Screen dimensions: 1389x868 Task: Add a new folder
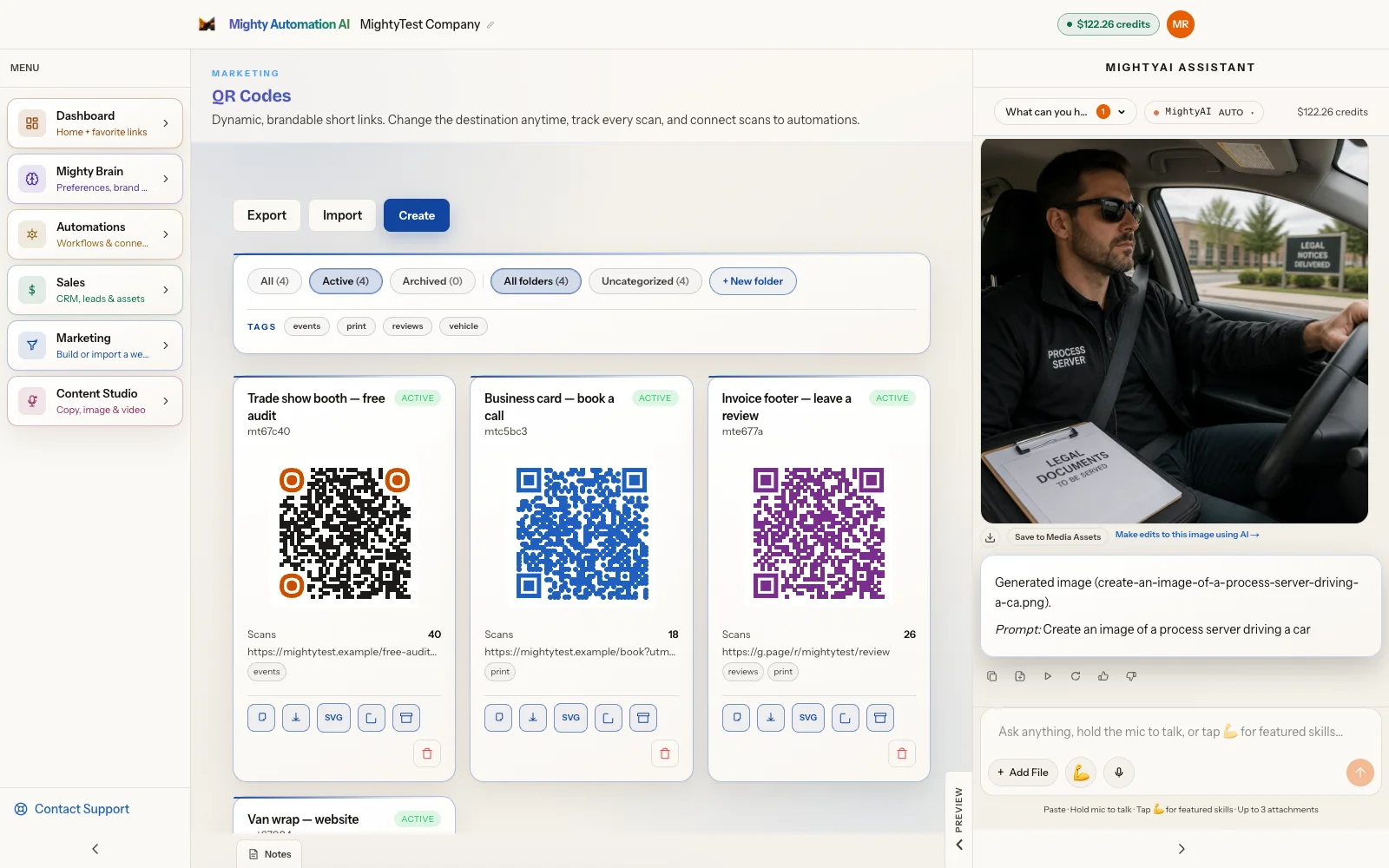coord(753,281)
